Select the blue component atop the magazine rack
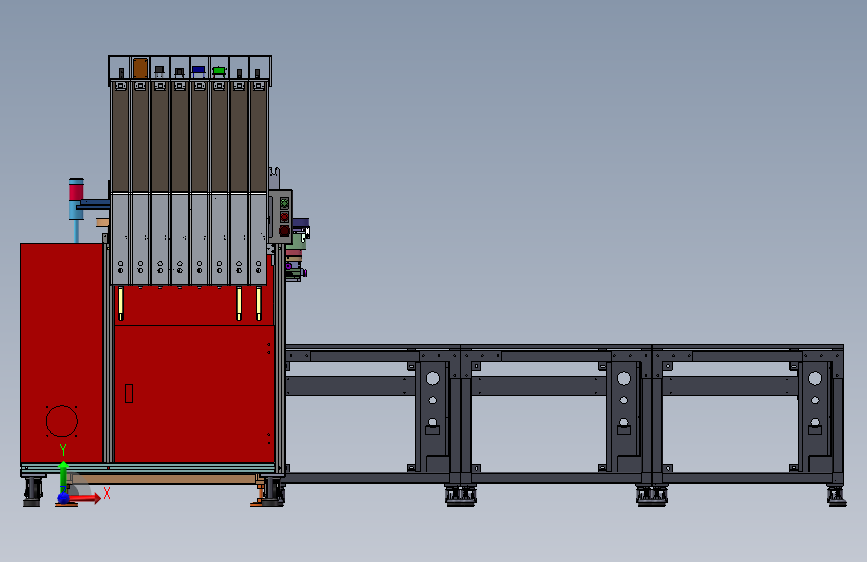 point(199,70)
